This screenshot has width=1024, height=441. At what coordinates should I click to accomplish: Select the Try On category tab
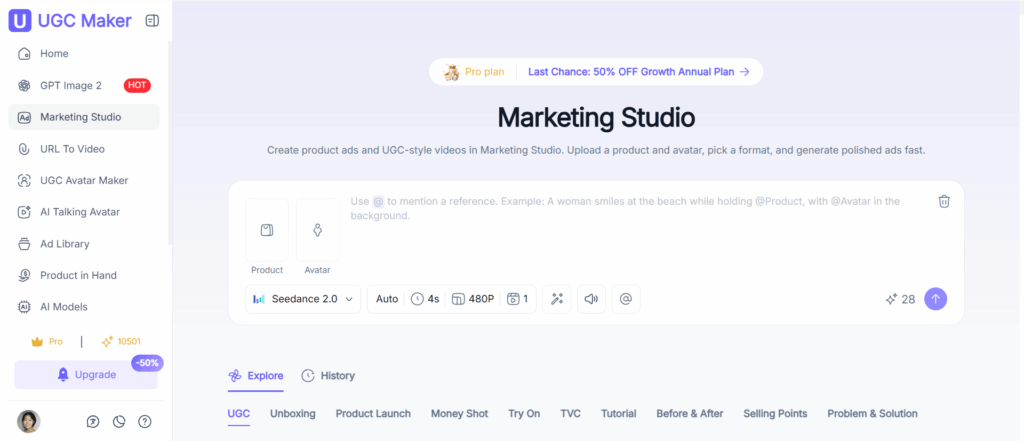524,414
